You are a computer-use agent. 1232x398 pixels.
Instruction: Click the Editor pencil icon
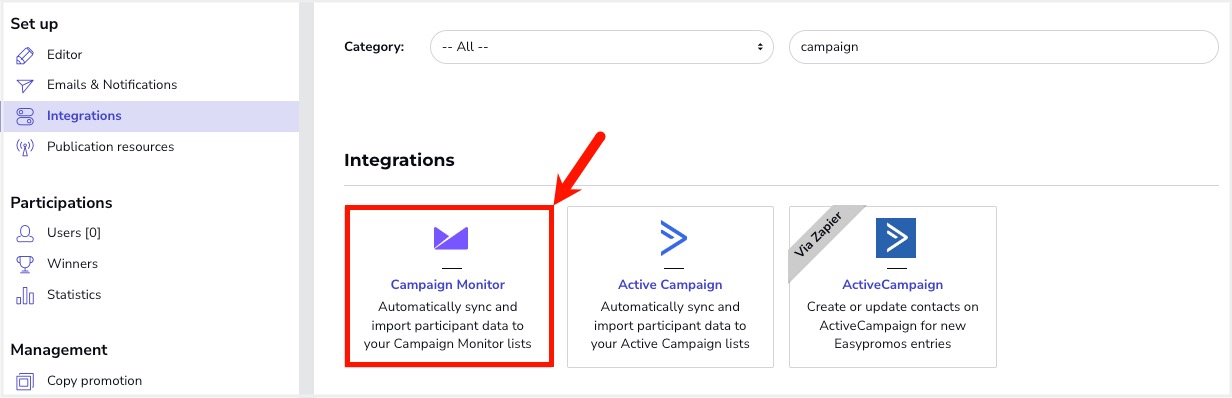[x=26, y=55]
